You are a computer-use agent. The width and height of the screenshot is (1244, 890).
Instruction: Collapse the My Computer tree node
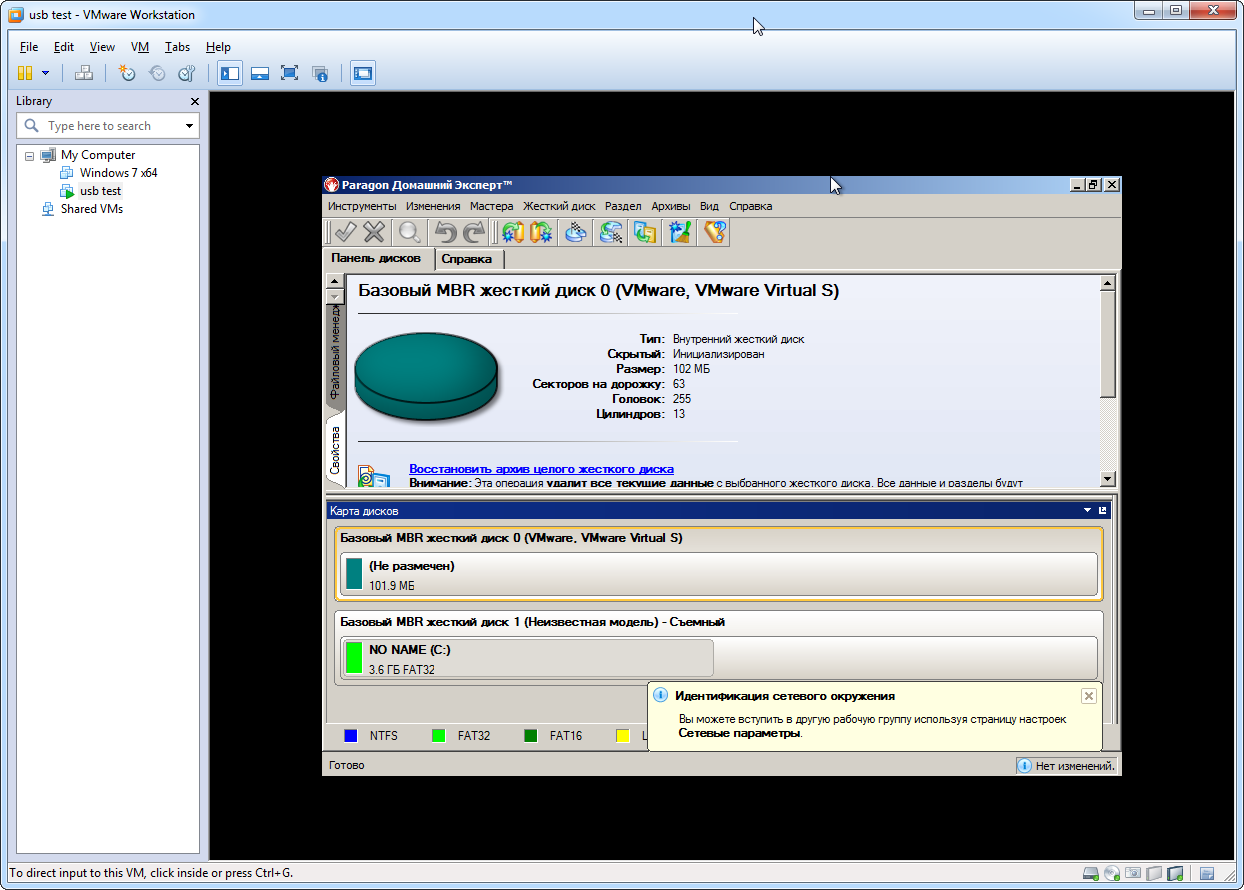click(x=29, y=155)
